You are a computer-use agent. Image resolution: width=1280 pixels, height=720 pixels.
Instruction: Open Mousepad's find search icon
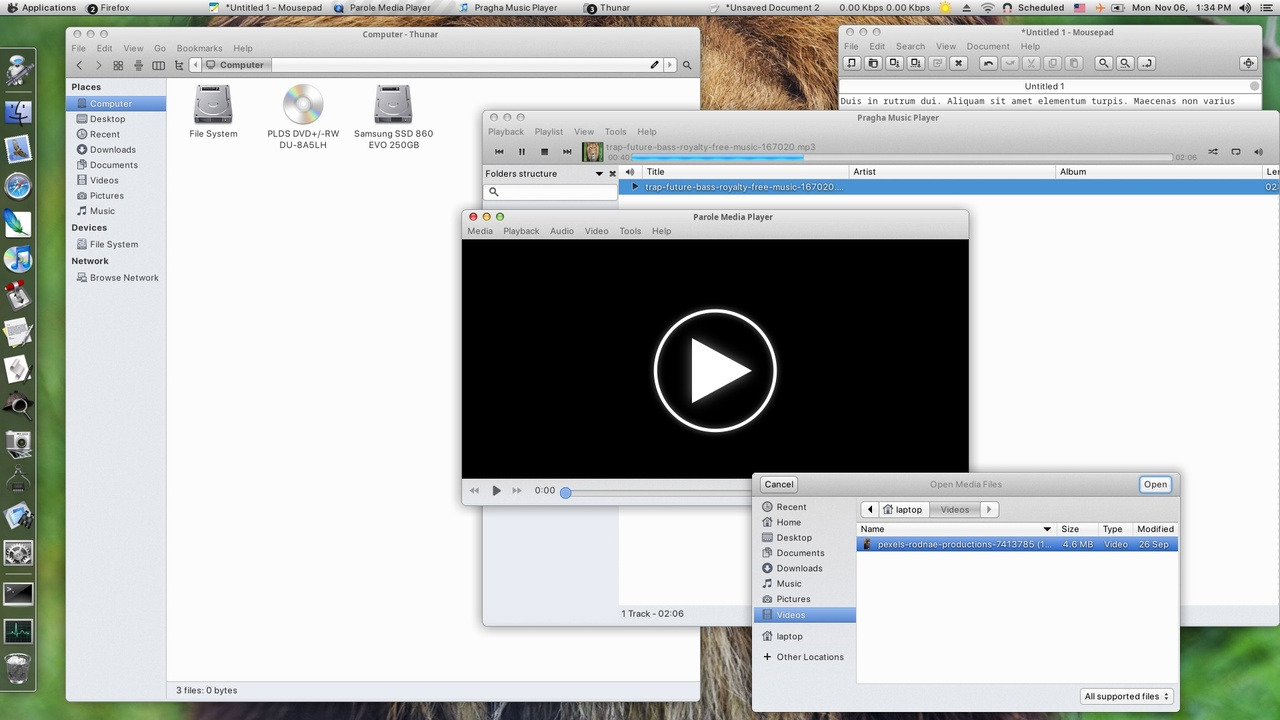(1104, 63)
